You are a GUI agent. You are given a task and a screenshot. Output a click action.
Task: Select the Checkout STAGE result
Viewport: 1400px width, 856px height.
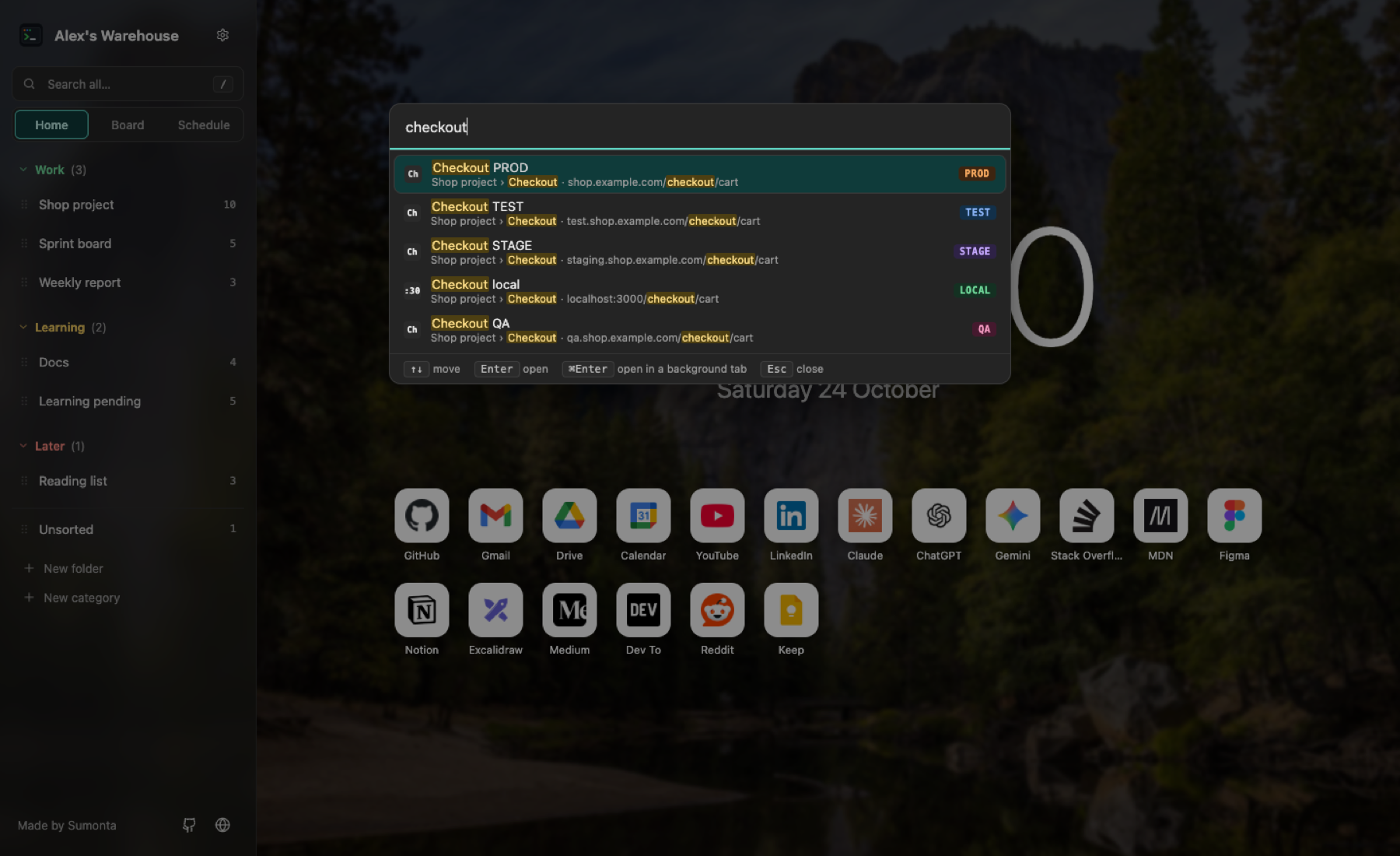click(699, 252)
